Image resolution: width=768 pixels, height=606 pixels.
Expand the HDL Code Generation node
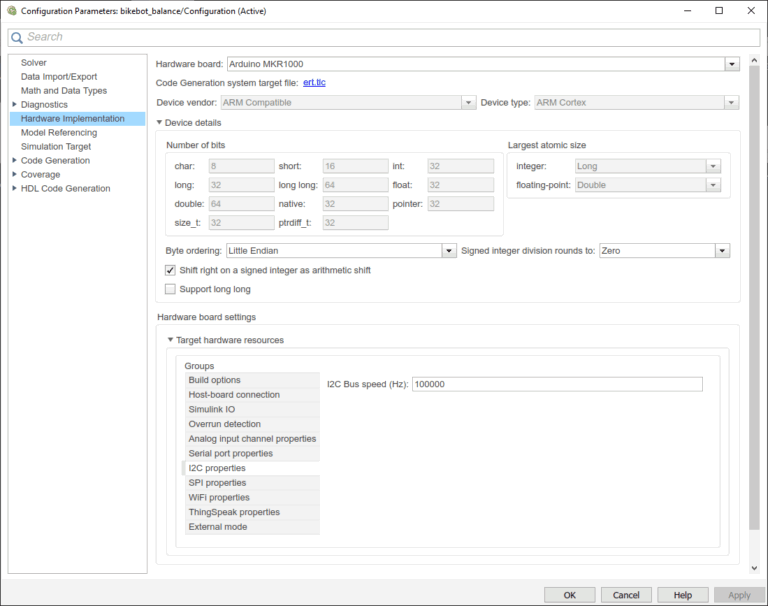[x=14, y=188]
